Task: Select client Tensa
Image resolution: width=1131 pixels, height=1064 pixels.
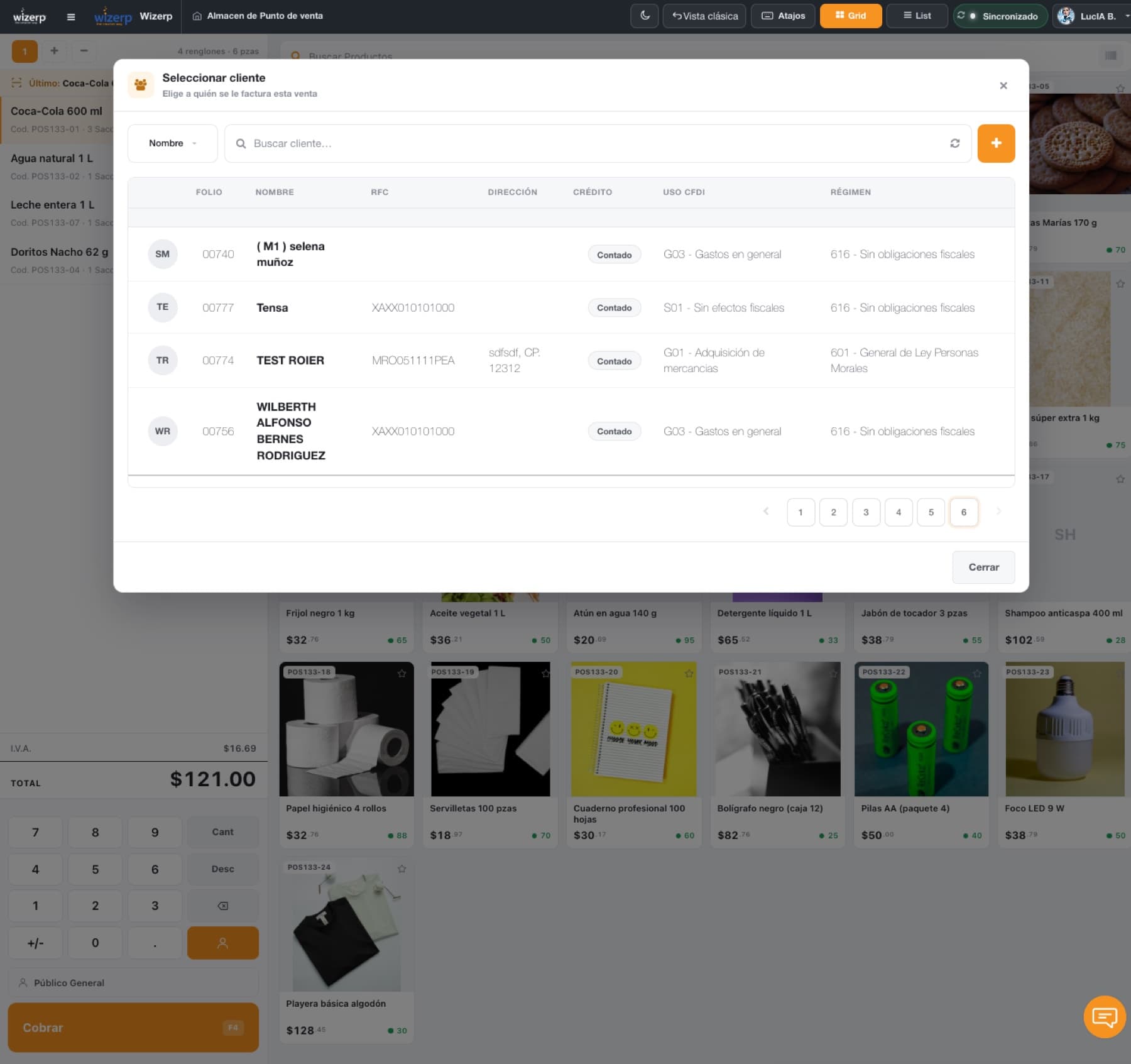Action: [571, 307]
